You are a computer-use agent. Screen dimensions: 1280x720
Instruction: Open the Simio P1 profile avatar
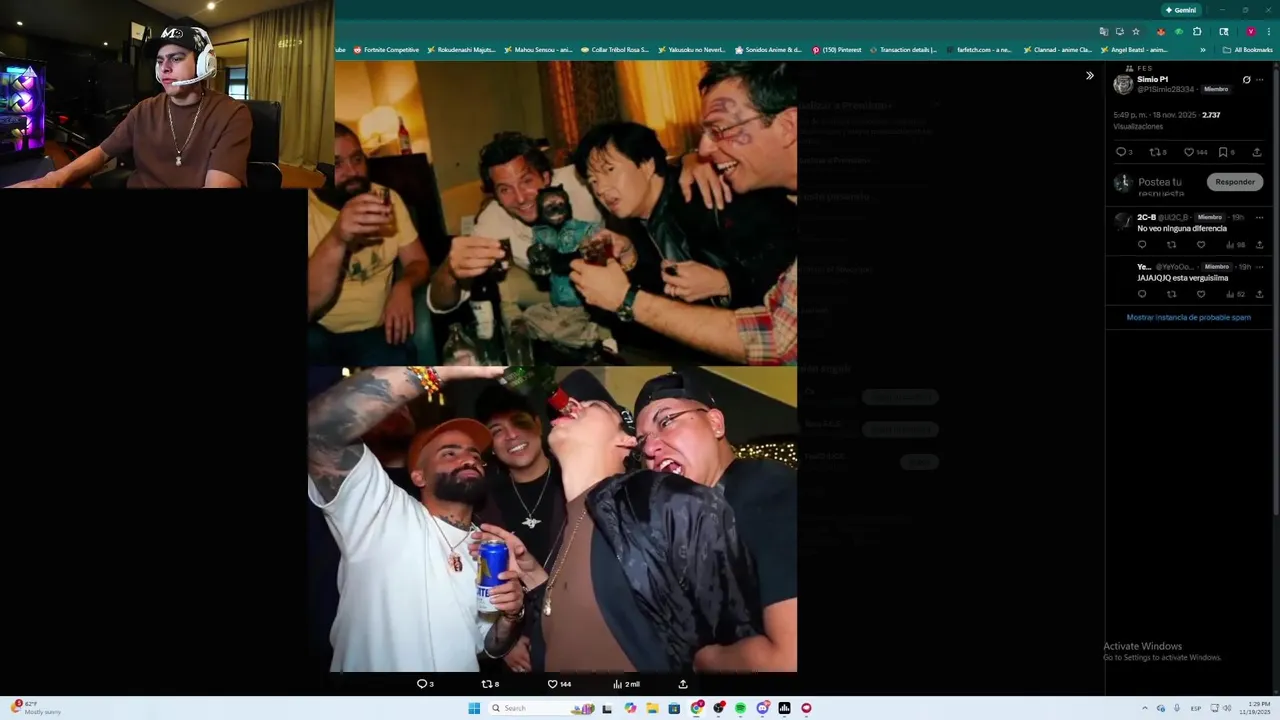point(1123,84)
